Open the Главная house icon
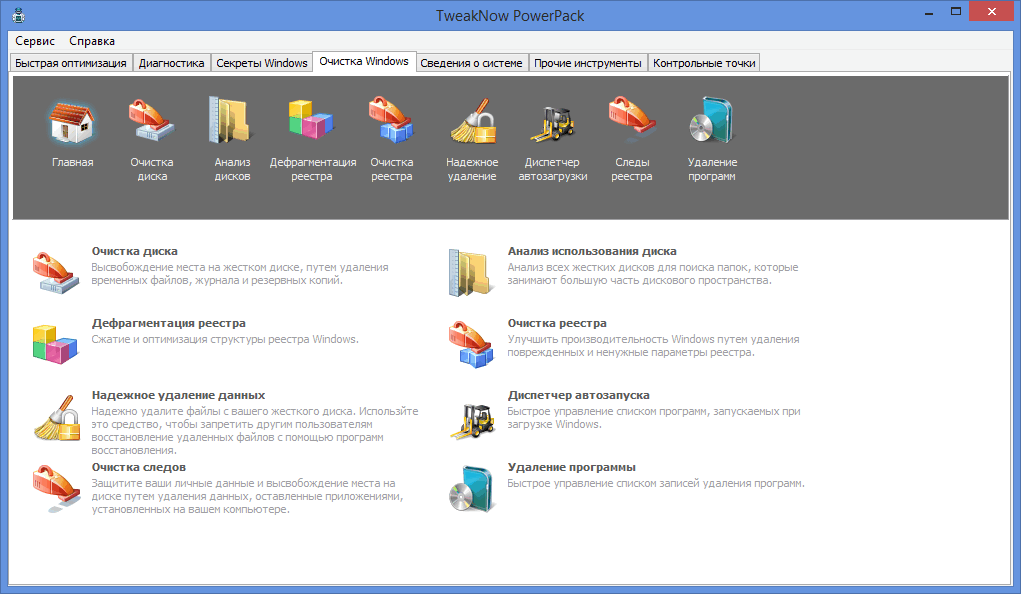The width and height of the screenshot is (1021, 594). pyautogui.click(x=72, y=123)
